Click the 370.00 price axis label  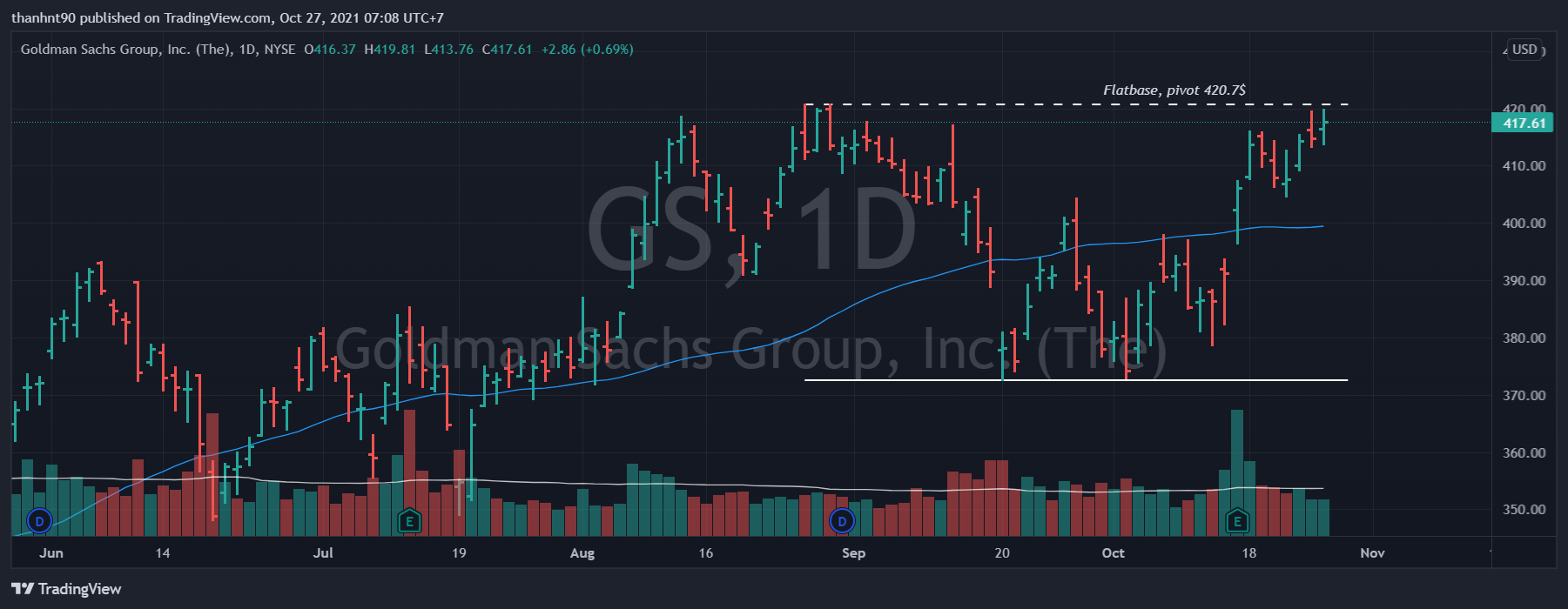coord(1524,396)
